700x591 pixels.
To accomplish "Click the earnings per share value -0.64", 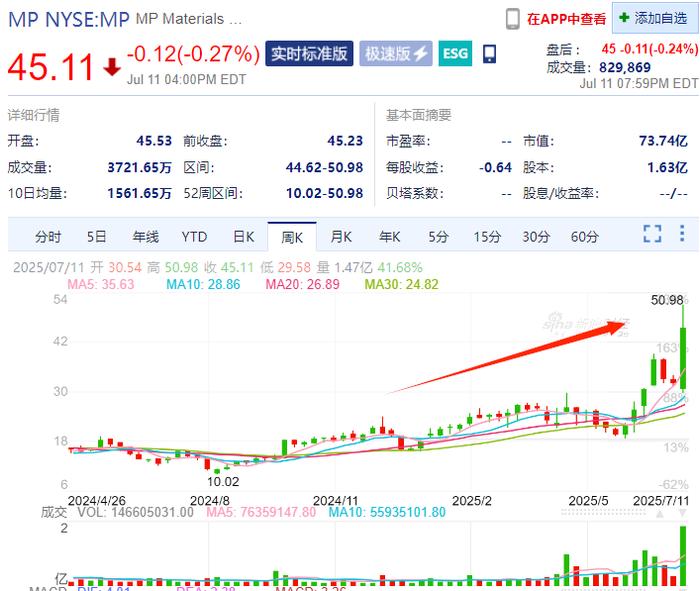I will [x=495, y=167].
